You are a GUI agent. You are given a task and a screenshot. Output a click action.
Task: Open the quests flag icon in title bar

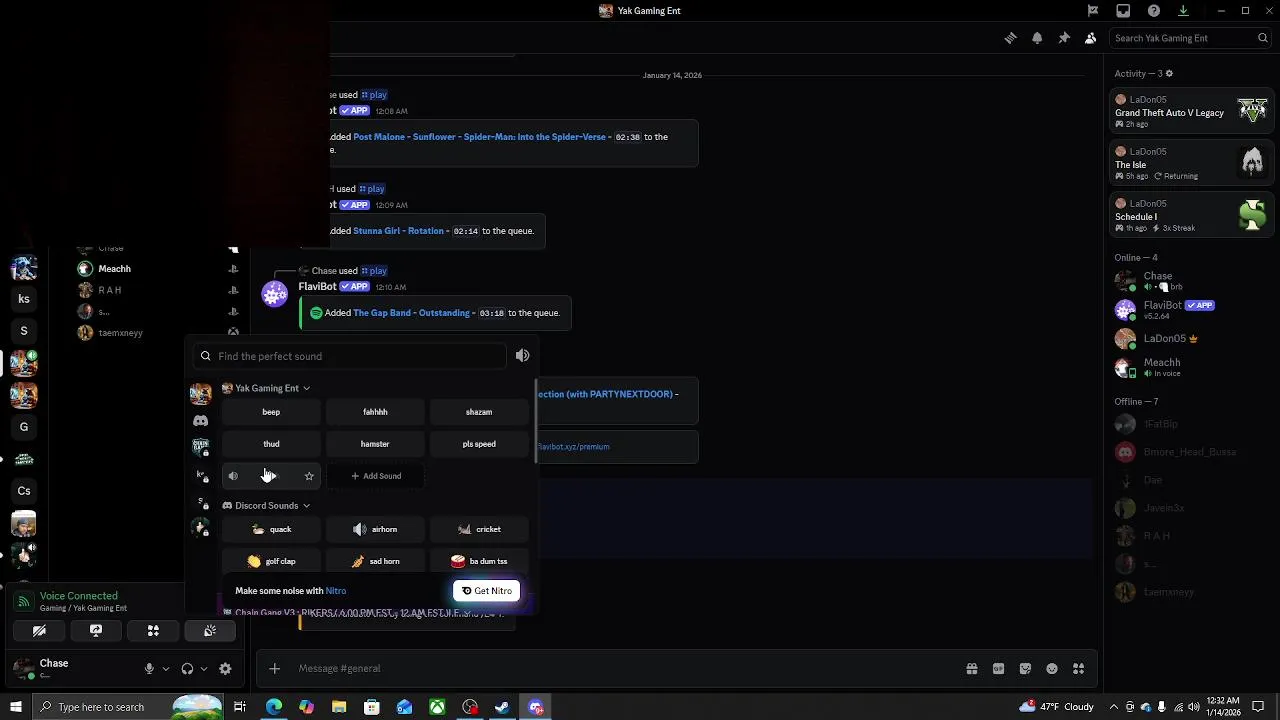coord(1093,11)
